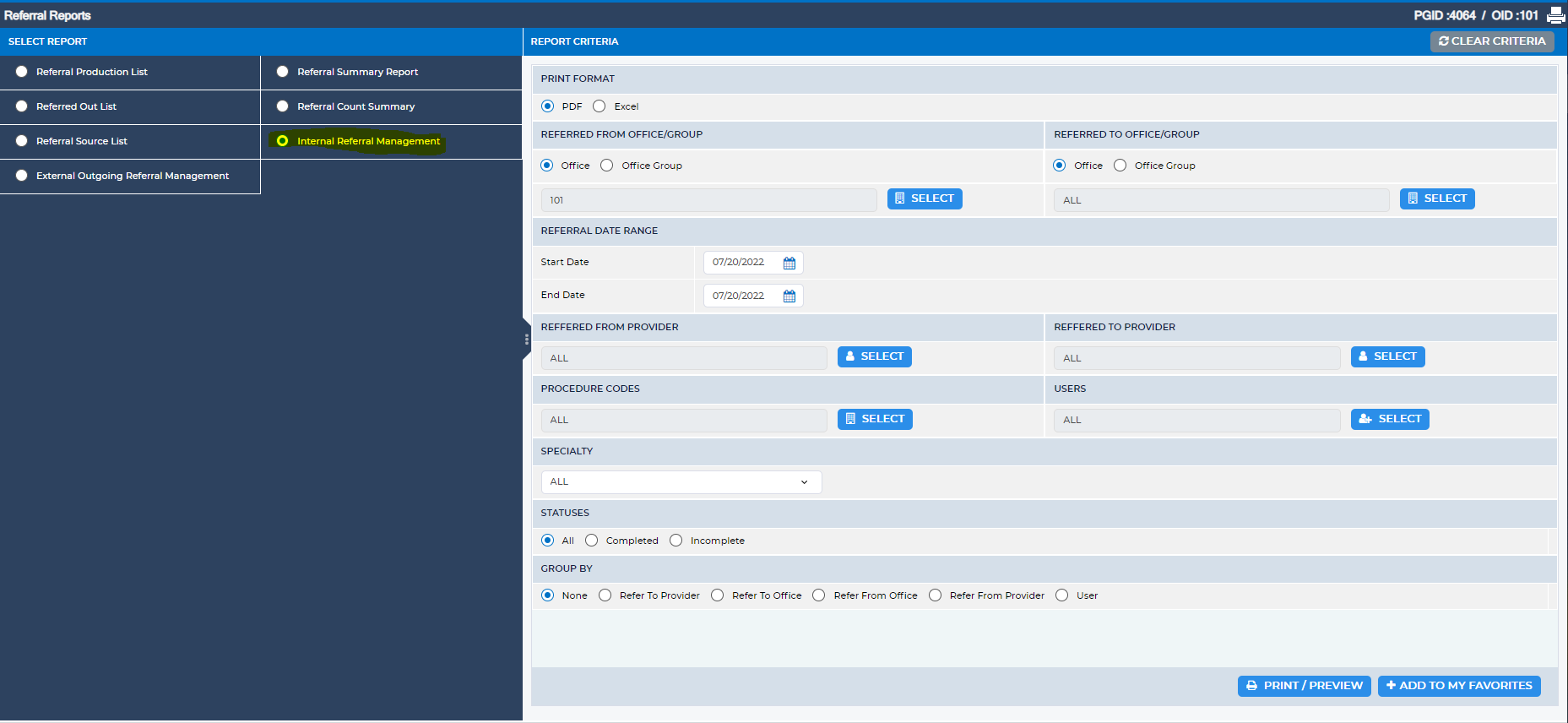
Task: Click the printer icon in top-right header
Action: point(1555,15)
